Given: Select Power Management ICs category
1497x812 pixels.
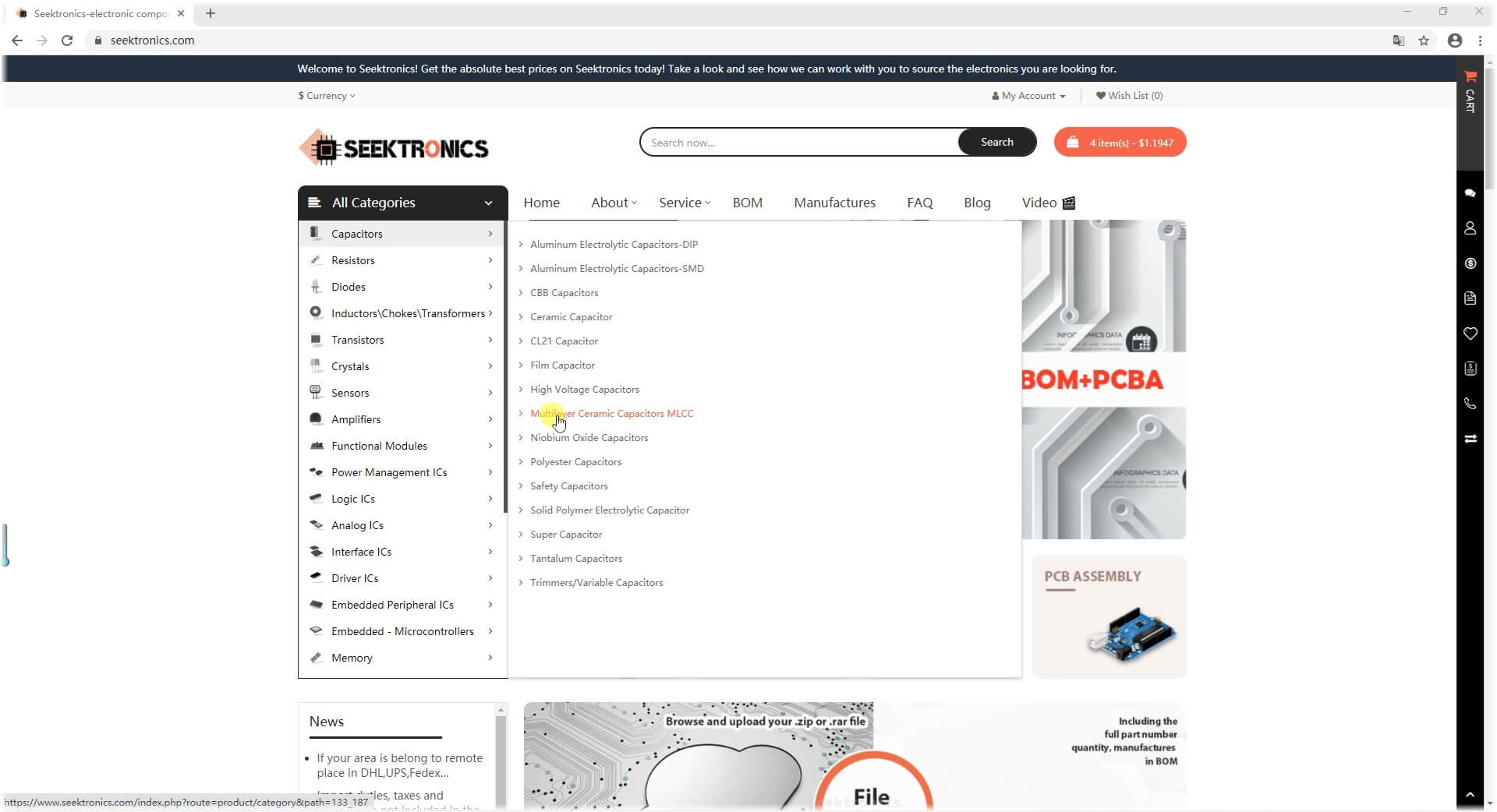Looking at the screenshot, I should click(402, 472).
